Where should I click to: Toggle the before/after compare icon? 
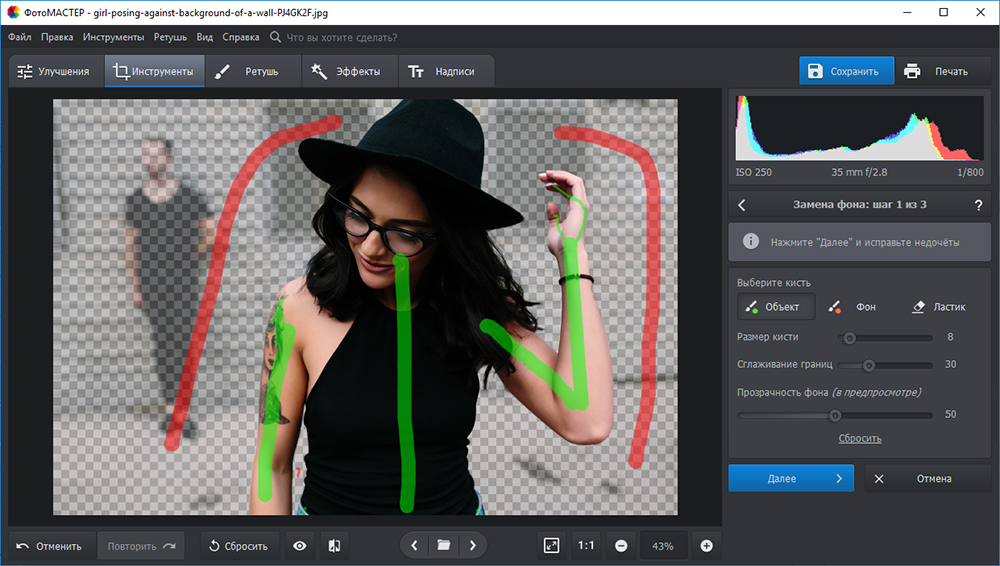pos(334,546)
